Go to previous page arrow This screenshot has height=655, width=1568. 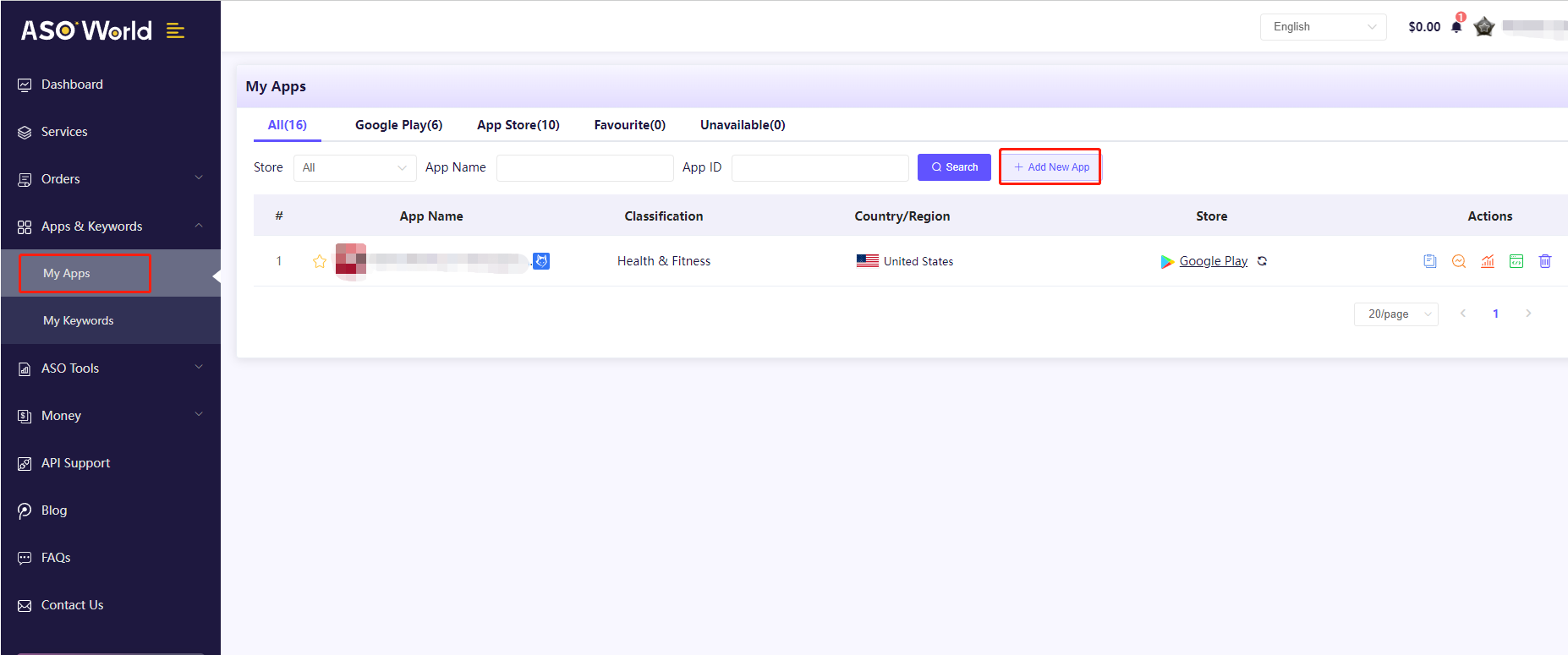1463,314
